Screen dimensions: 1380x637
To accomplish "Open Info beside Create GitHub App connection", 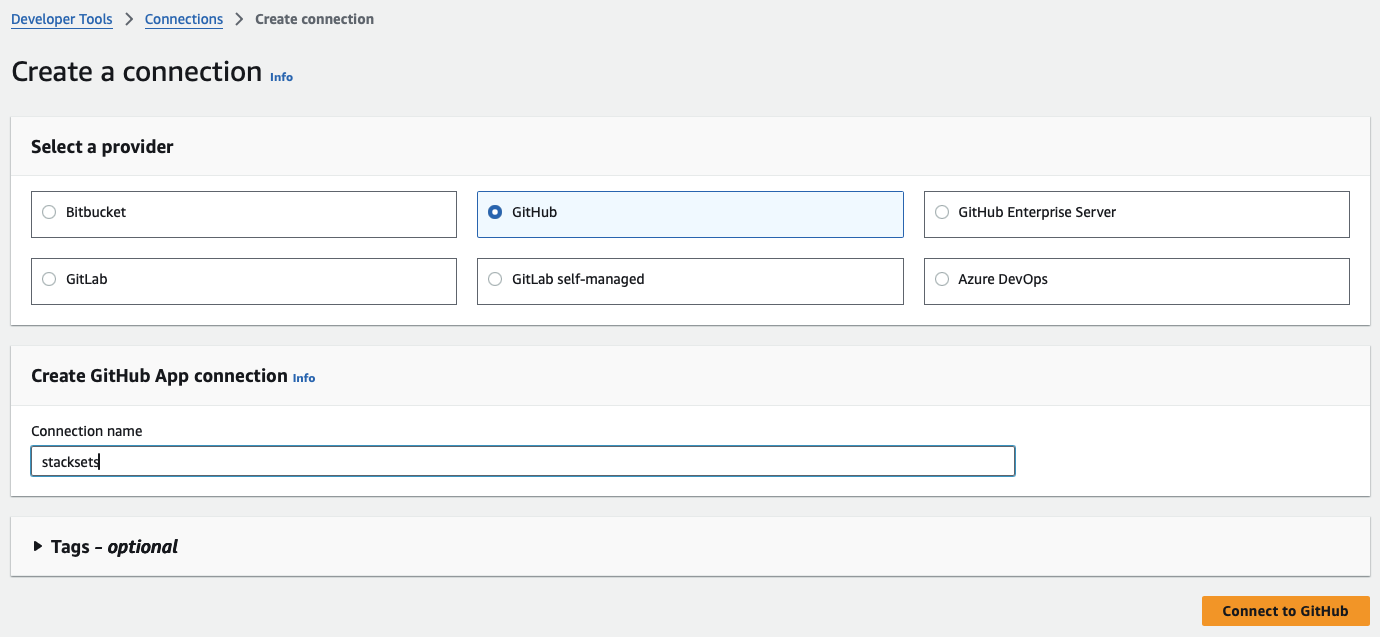I will point(303,378).
